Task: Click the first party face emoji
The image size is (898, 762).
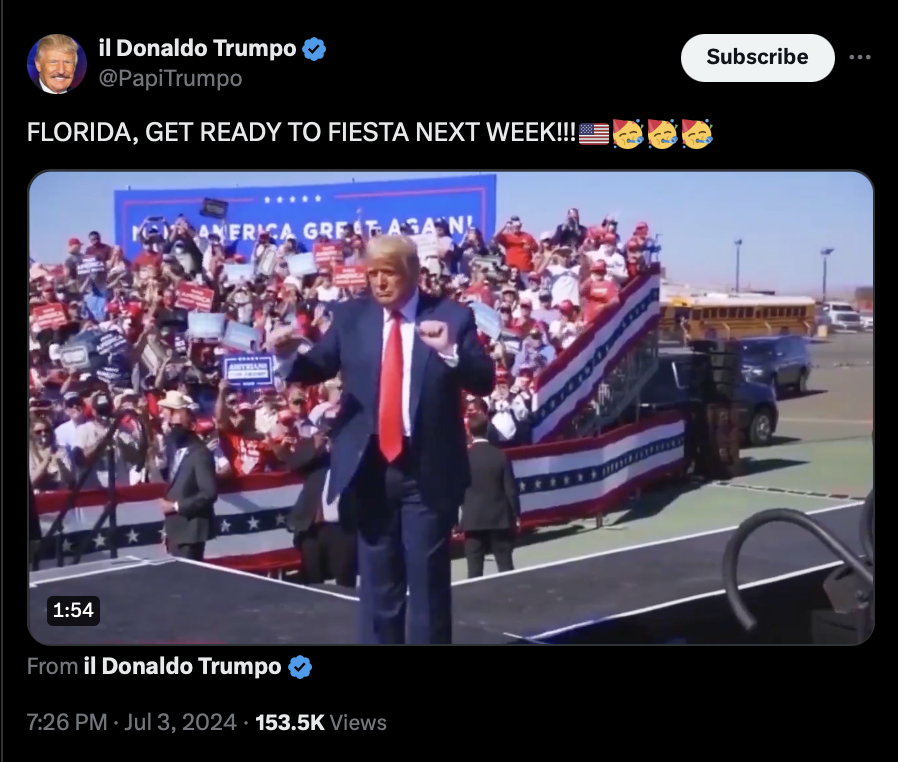Action: (x=627, y=133)
